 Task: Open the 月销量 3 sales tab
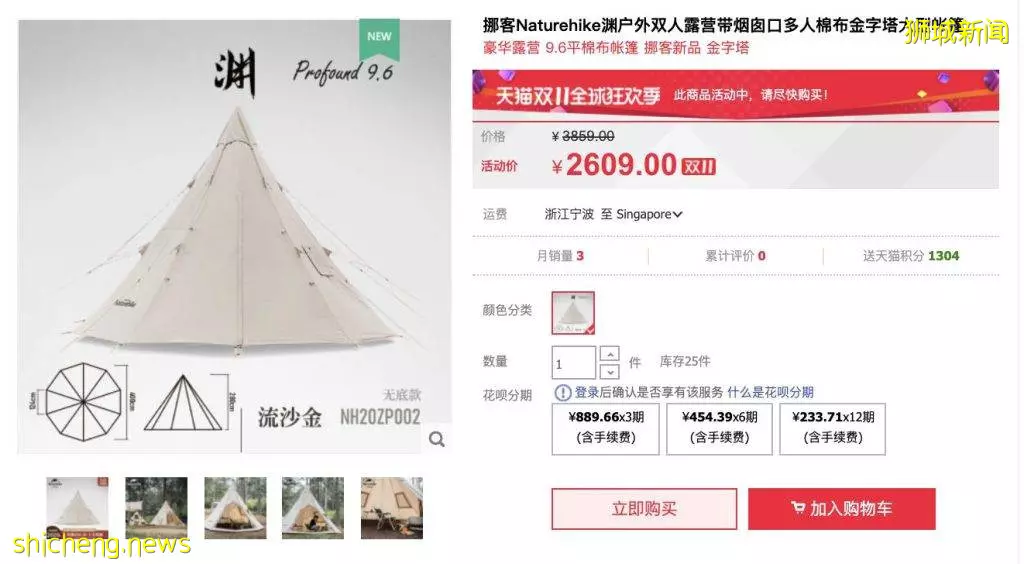pos(560,256)
